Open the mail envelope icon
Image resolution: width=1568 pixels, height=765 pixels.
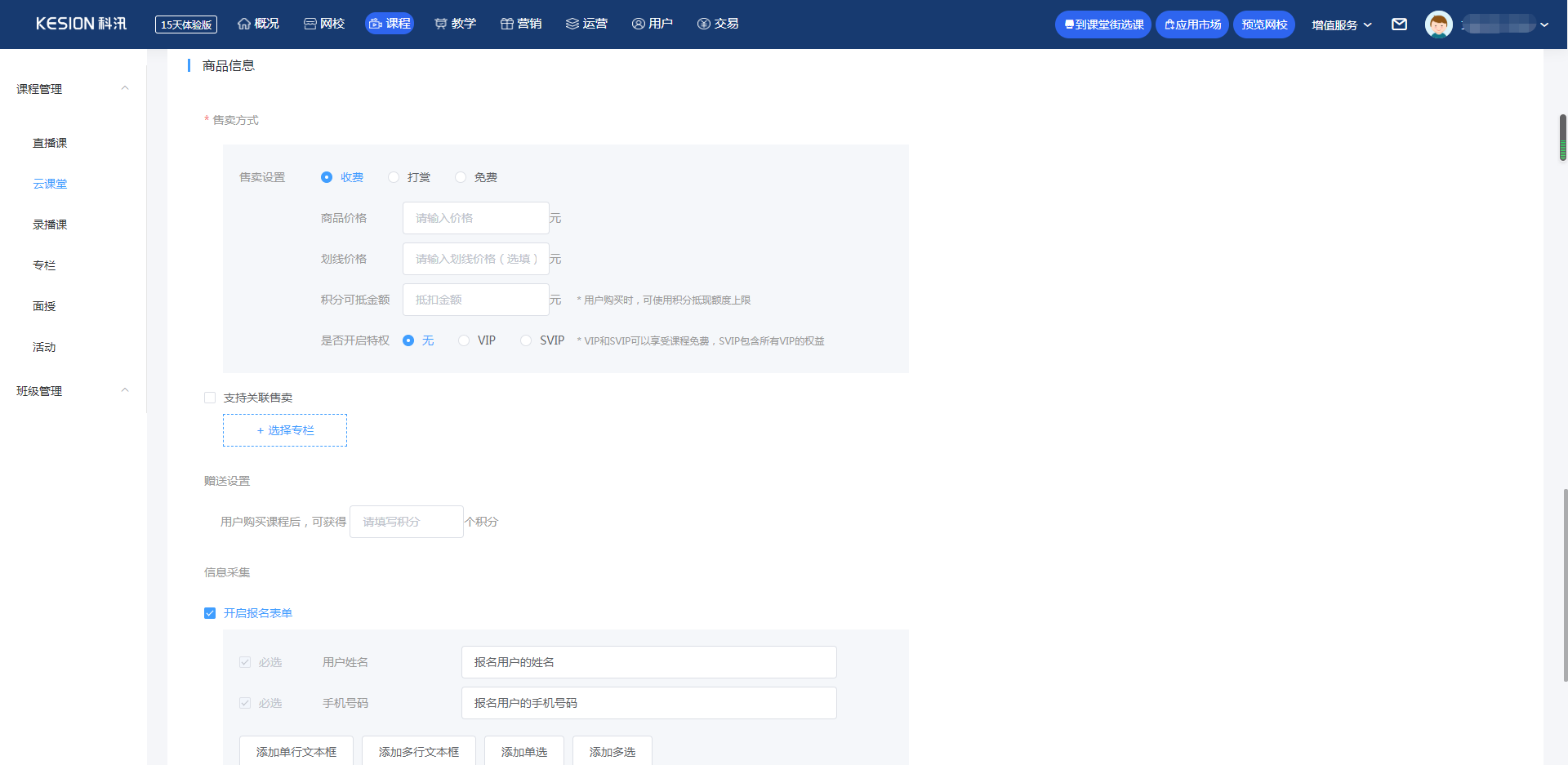point(1399,24)
